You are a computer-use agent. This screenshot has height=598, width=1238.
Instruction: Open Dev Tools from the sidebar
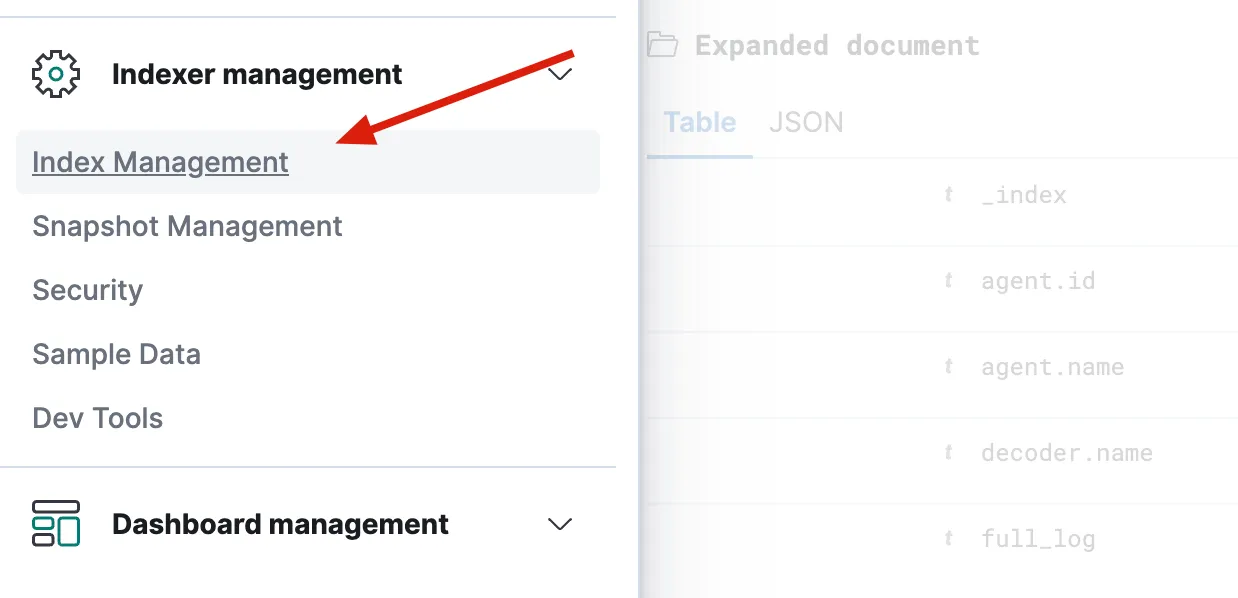click(98, 418)
